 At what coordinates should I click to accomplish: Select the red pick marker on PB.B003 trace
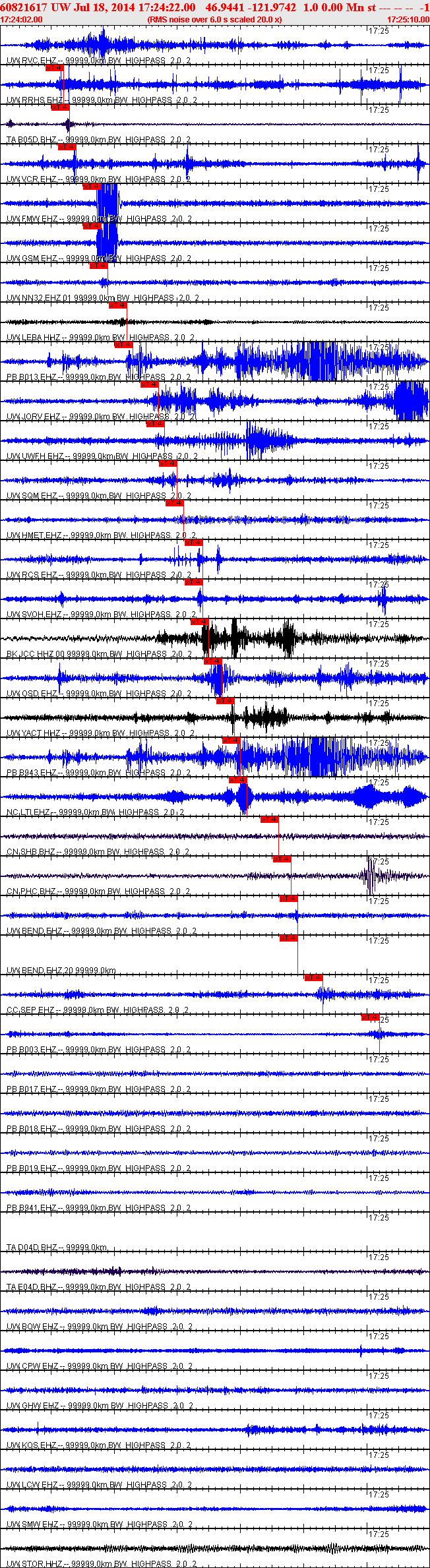pyautogui.click(x=371, y=1017)
